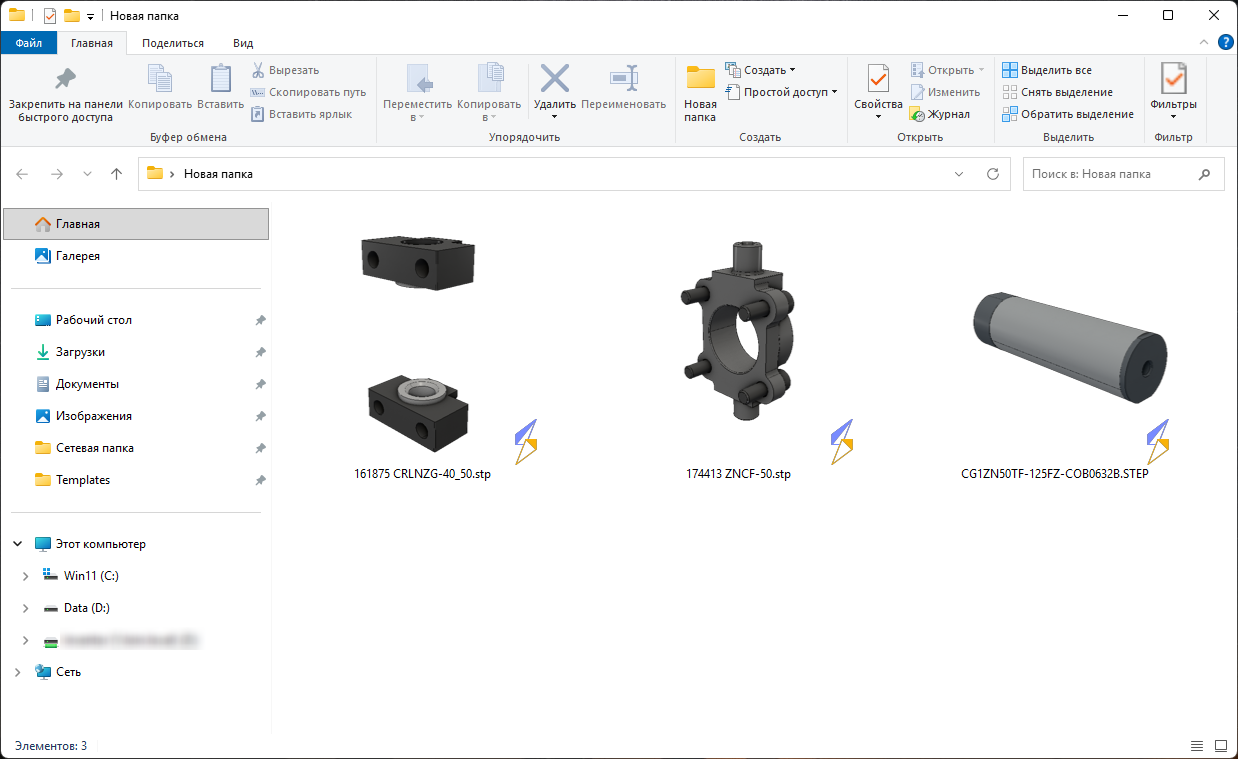Click the Rename icon in the ribbon

[623, 79]
